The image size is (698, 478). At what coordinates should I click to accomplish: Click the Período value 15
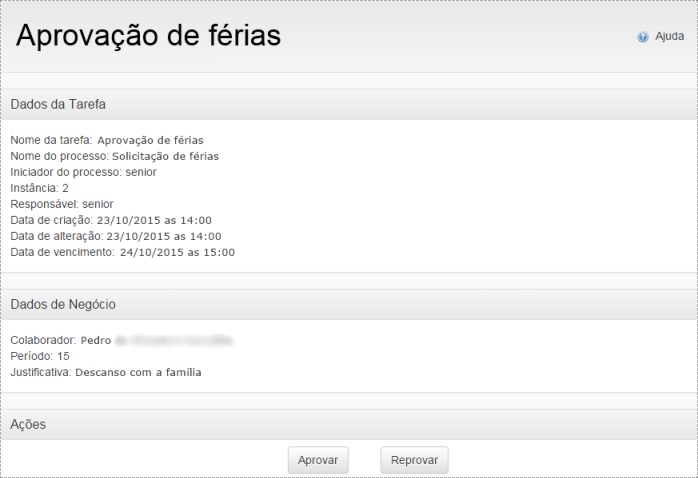63,356
